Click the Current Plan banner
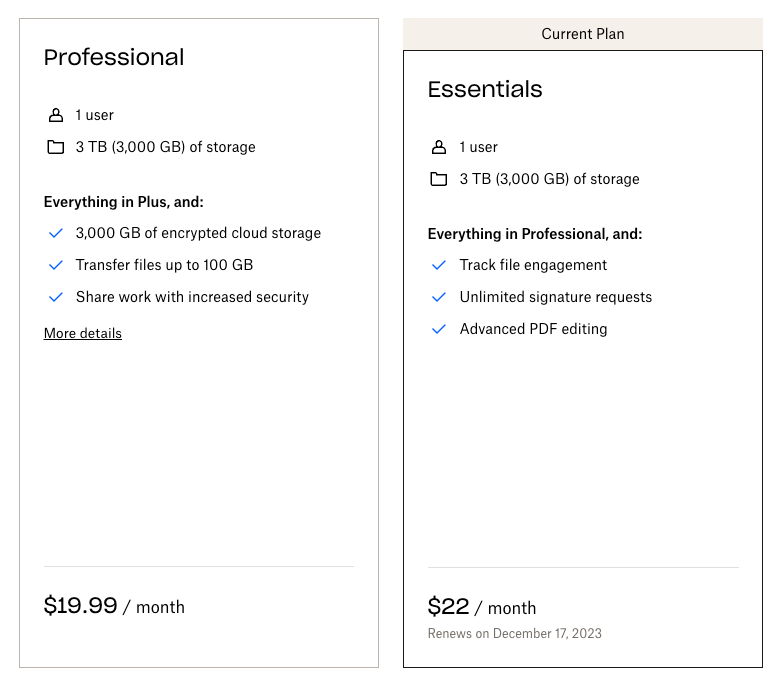The height and width of the screenshot is (683, 777). point(583,34)
